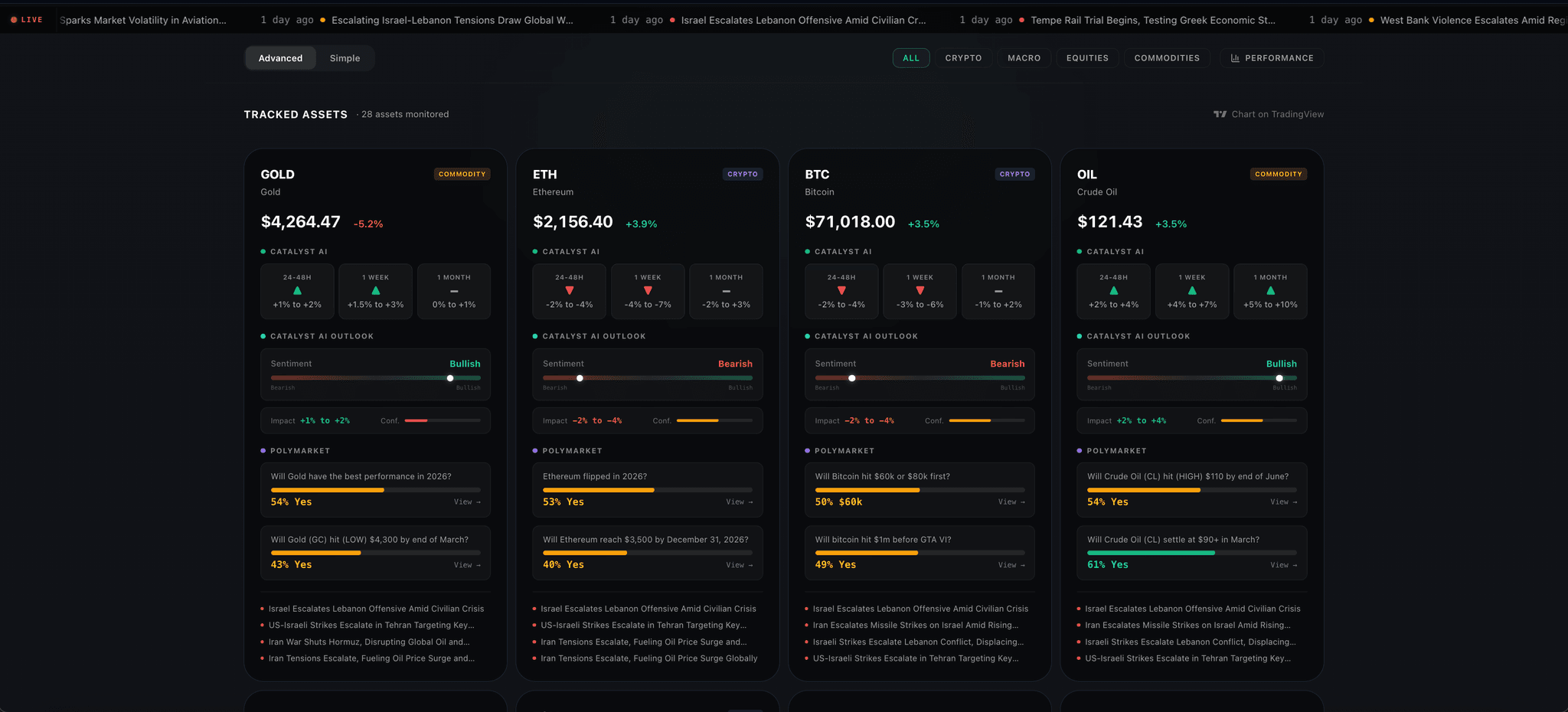Click Oil confidence bar

point(1259,420)
